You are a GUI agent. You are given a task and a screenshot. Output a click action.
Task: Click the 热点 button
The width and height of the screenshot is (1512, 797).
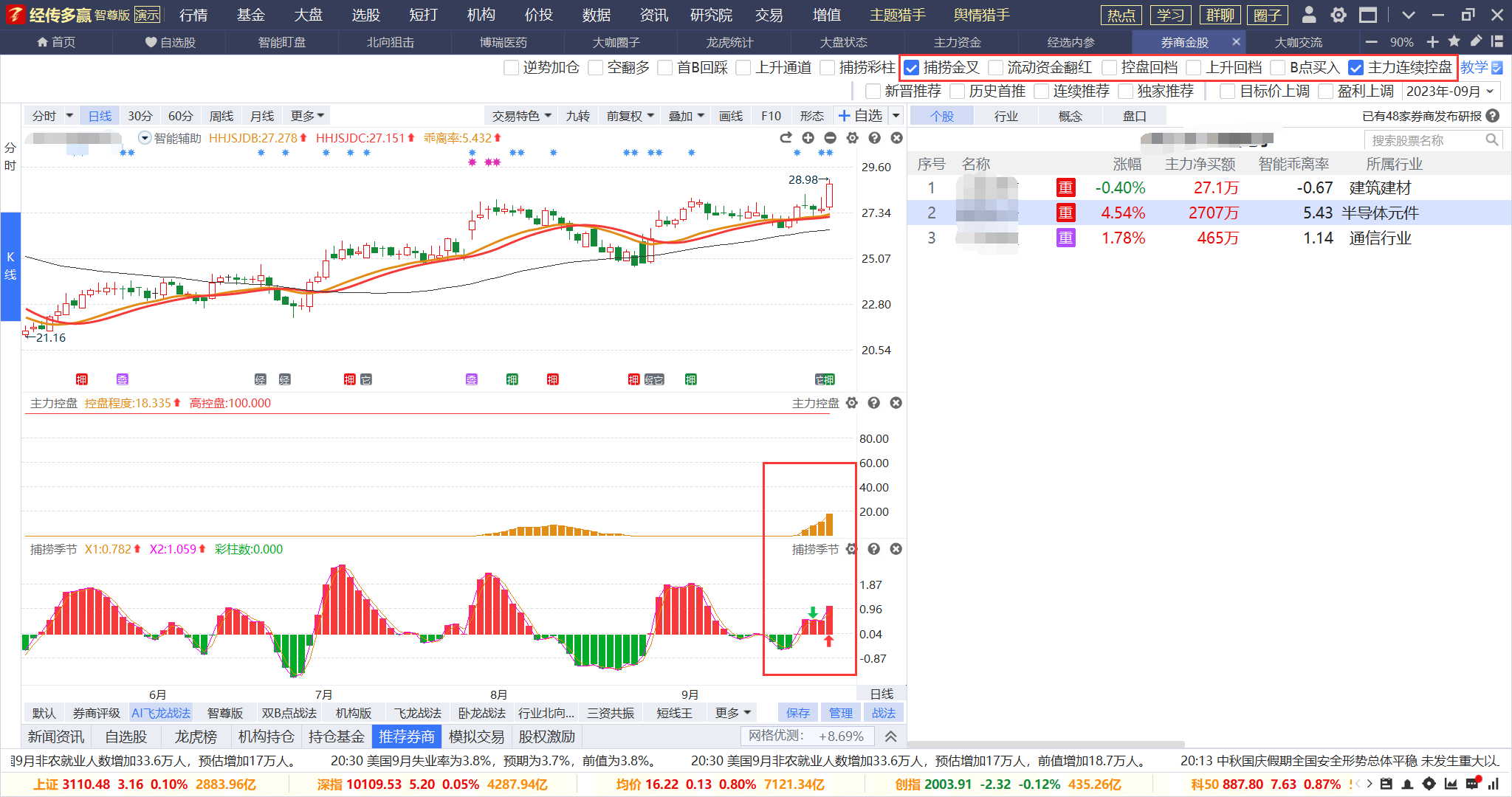[x=1121, y=15]
